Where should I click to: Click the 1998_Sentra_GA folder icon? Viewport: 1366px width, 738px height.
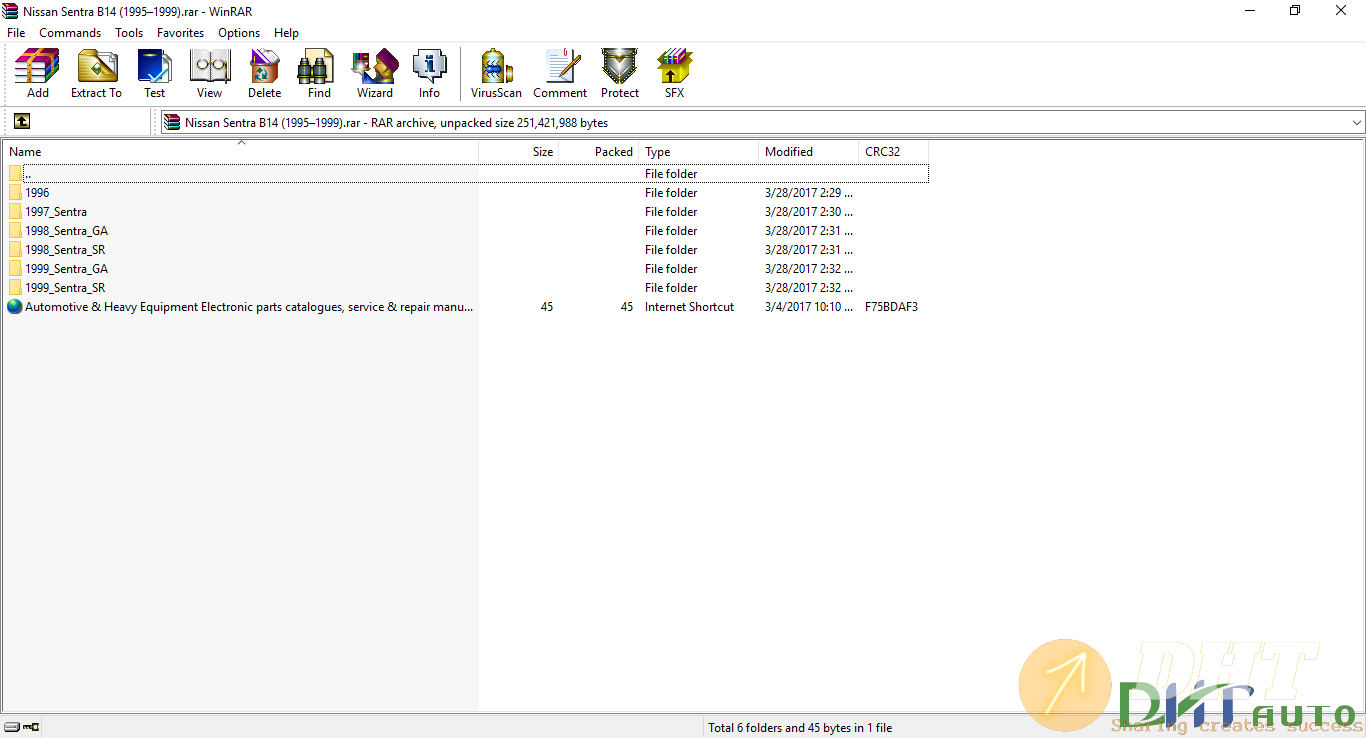pyautogui.click(x=15, y=231)
